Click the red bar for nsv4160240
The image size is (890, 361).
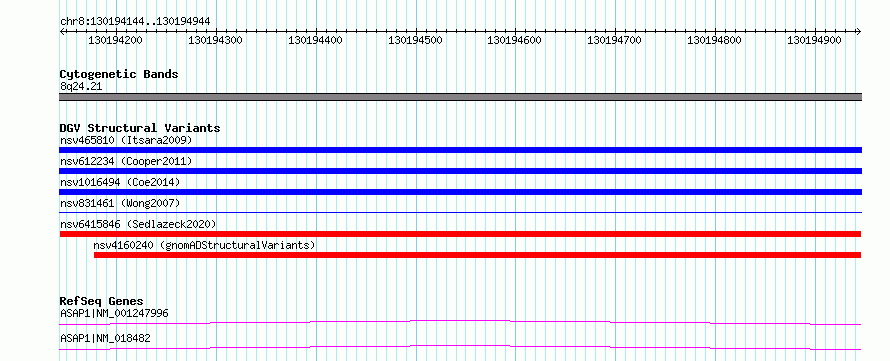click(477, 255)
